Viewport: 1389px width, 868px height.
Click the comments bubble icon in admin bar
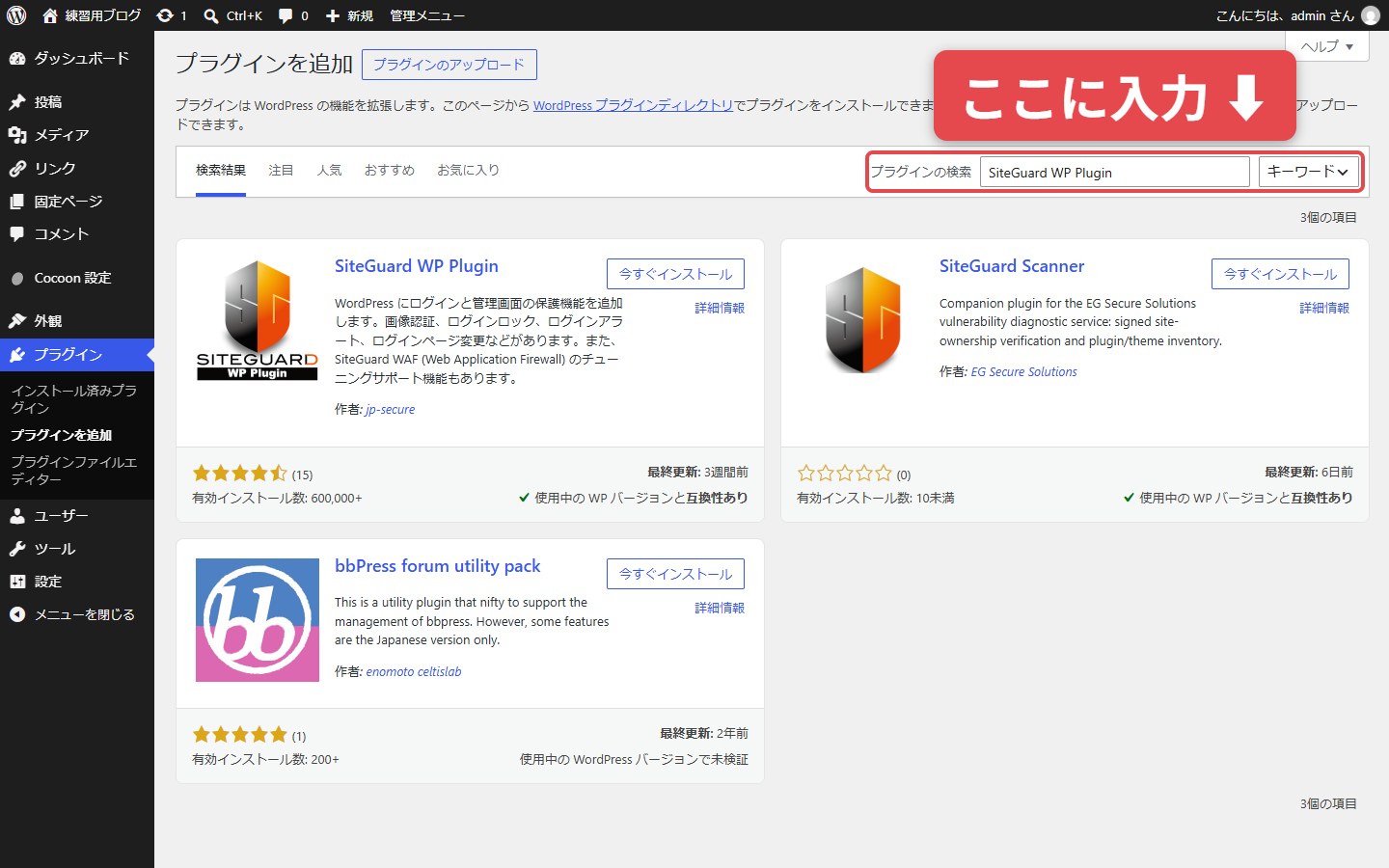286,15
